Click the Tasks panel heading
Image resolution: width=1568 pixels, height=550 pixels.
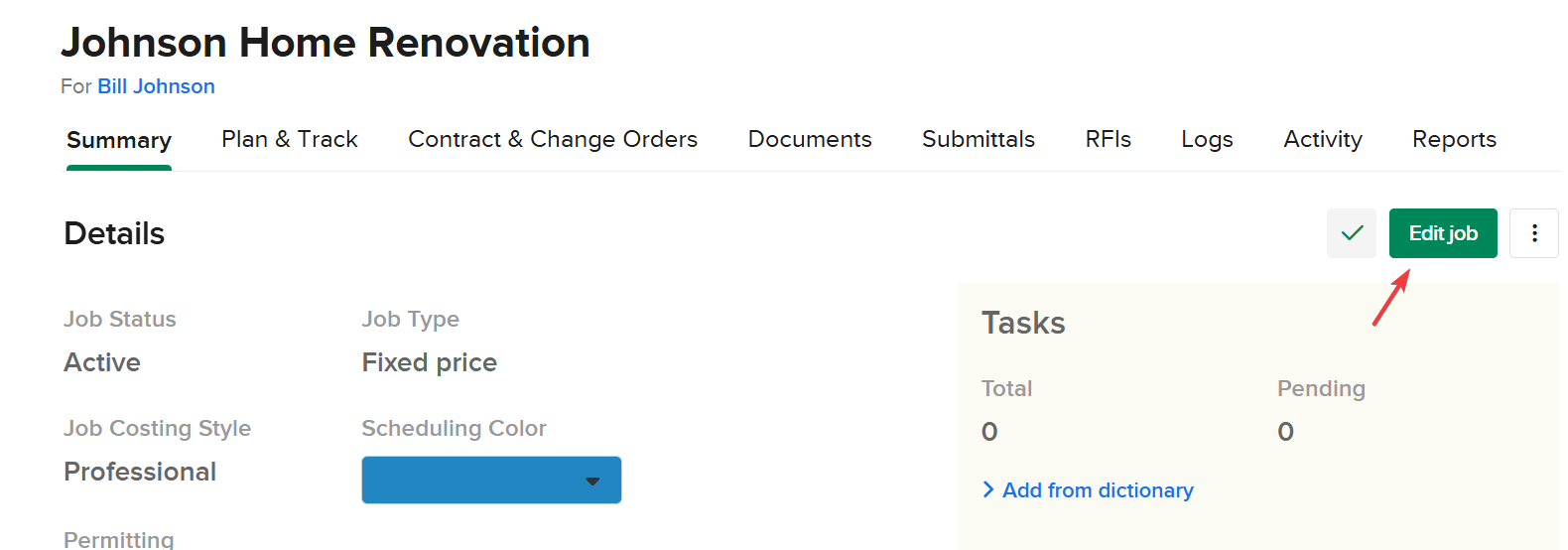click(1022, 323)
